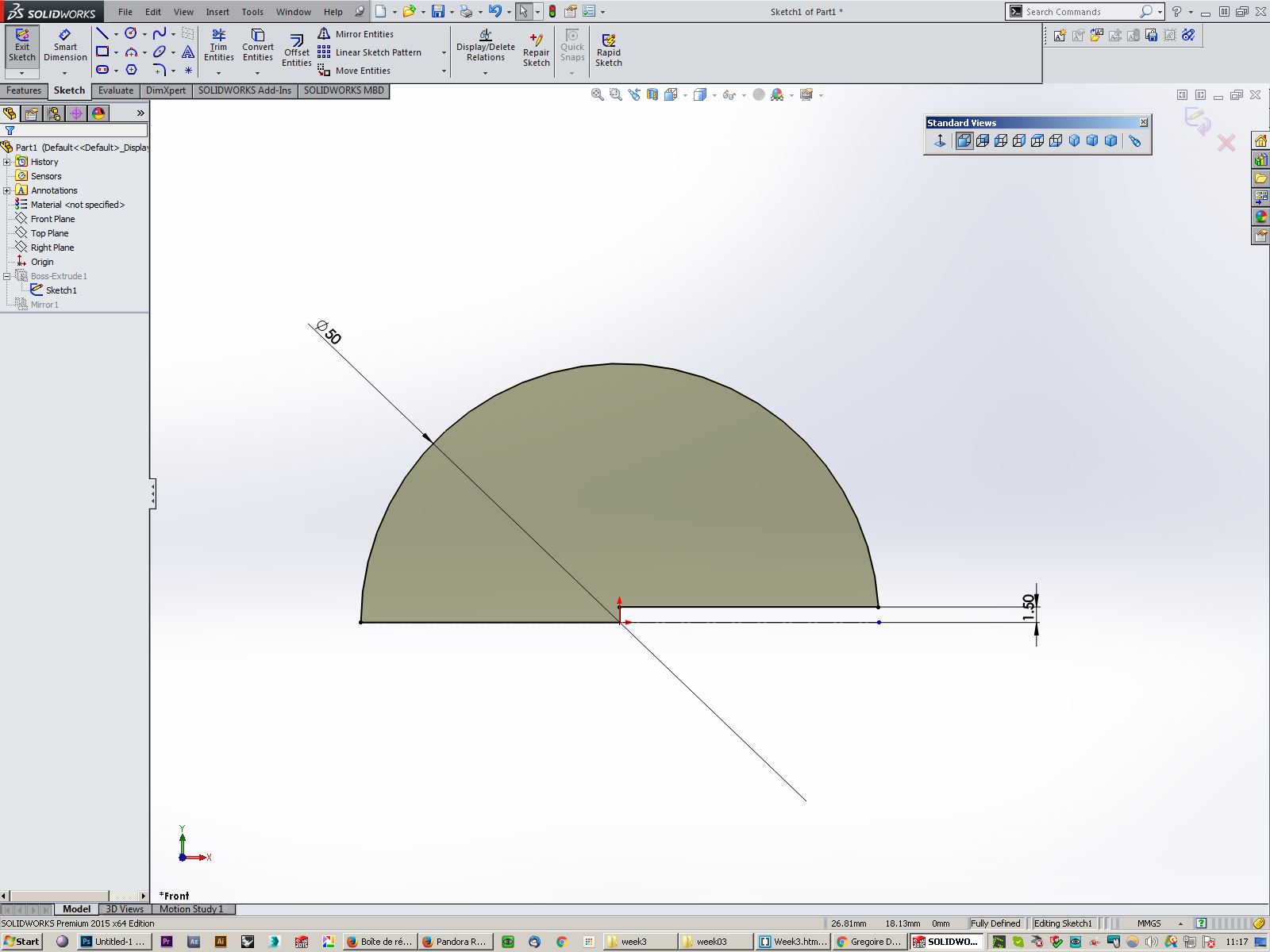The image size is (1270, 952).
Task: Select Front view in Standard Views
Action: (x=964, y=140)
